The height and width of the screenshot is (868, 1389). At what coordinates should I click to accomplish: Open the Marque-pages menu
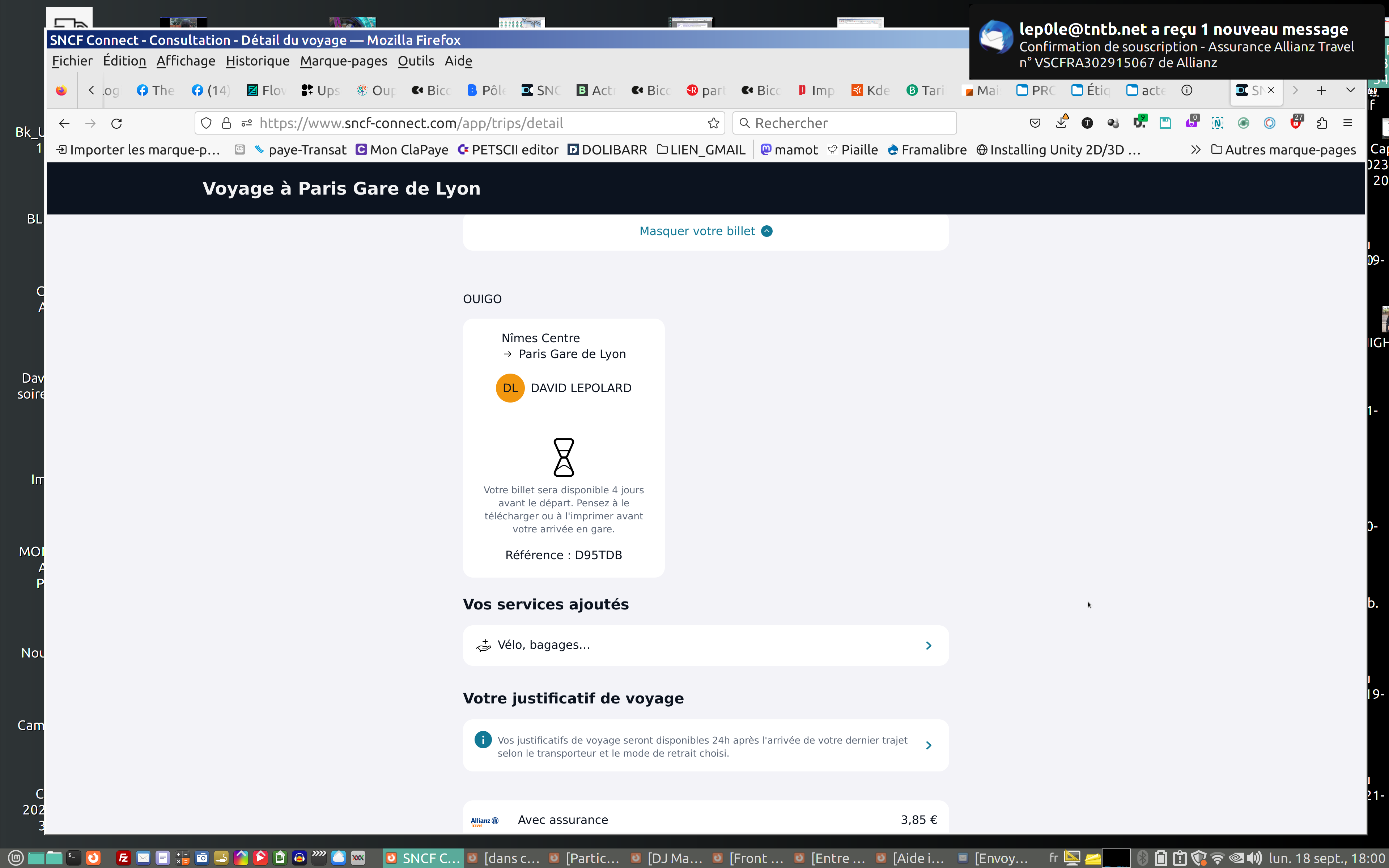click(343, 61)
